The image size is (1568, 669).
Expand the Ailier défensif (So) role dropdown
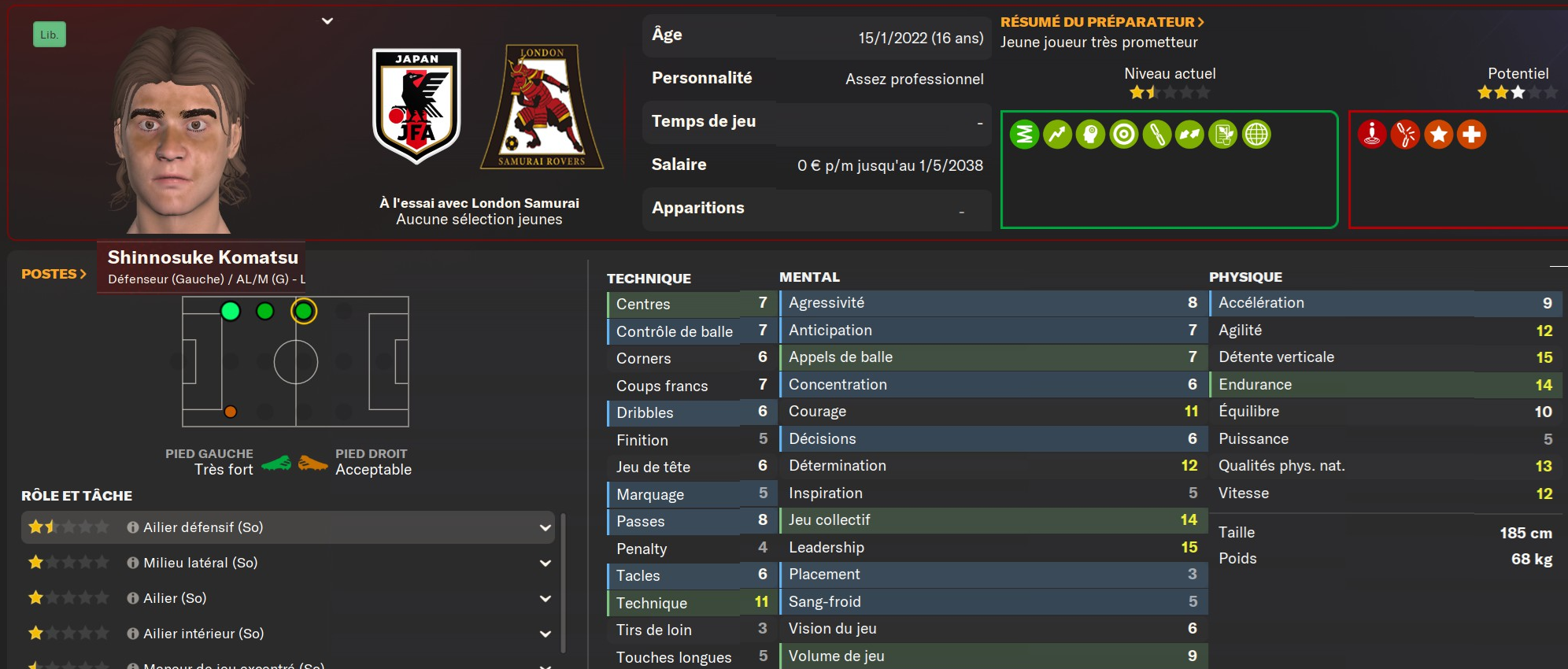tap(545, 527)
